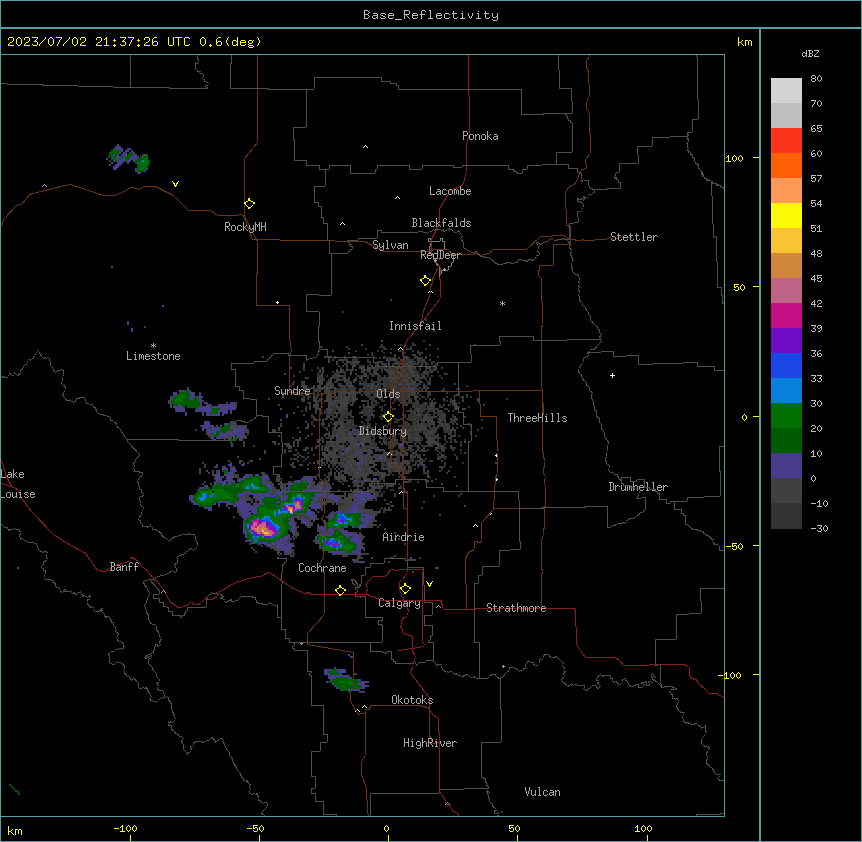The width and height of the screenshot is (862, 842).
Task: Click the Sylvan label
Action: [390, 245]
